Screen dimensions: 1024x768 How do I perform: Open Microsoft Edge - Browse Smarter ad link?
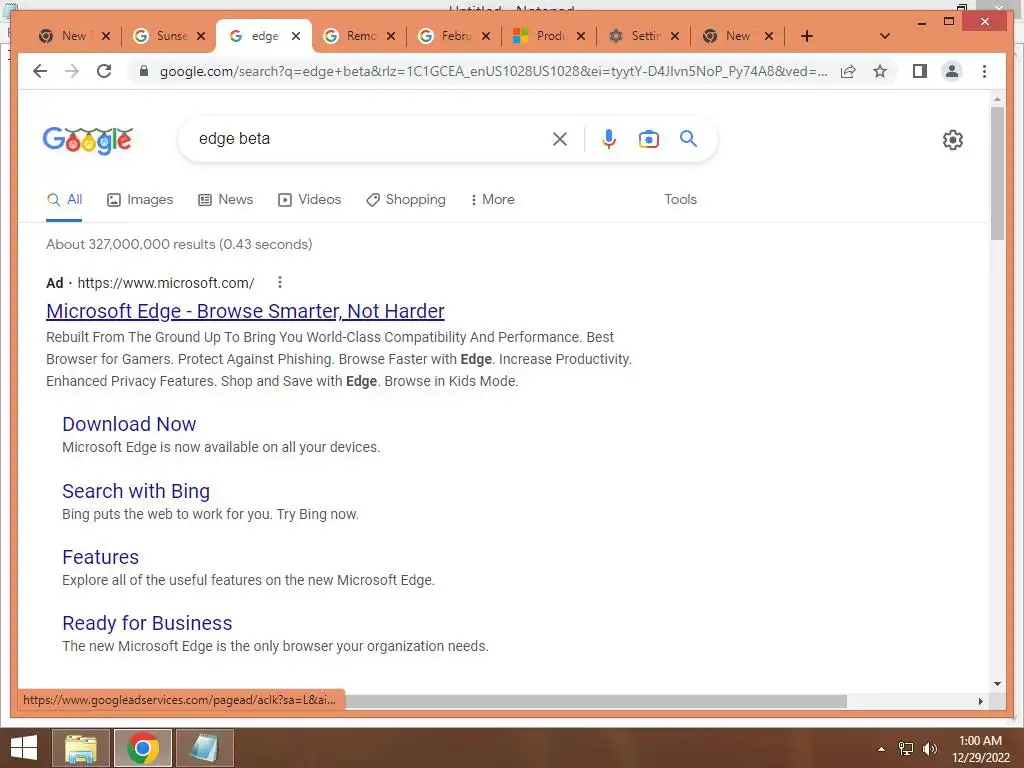tap(245, 312)
